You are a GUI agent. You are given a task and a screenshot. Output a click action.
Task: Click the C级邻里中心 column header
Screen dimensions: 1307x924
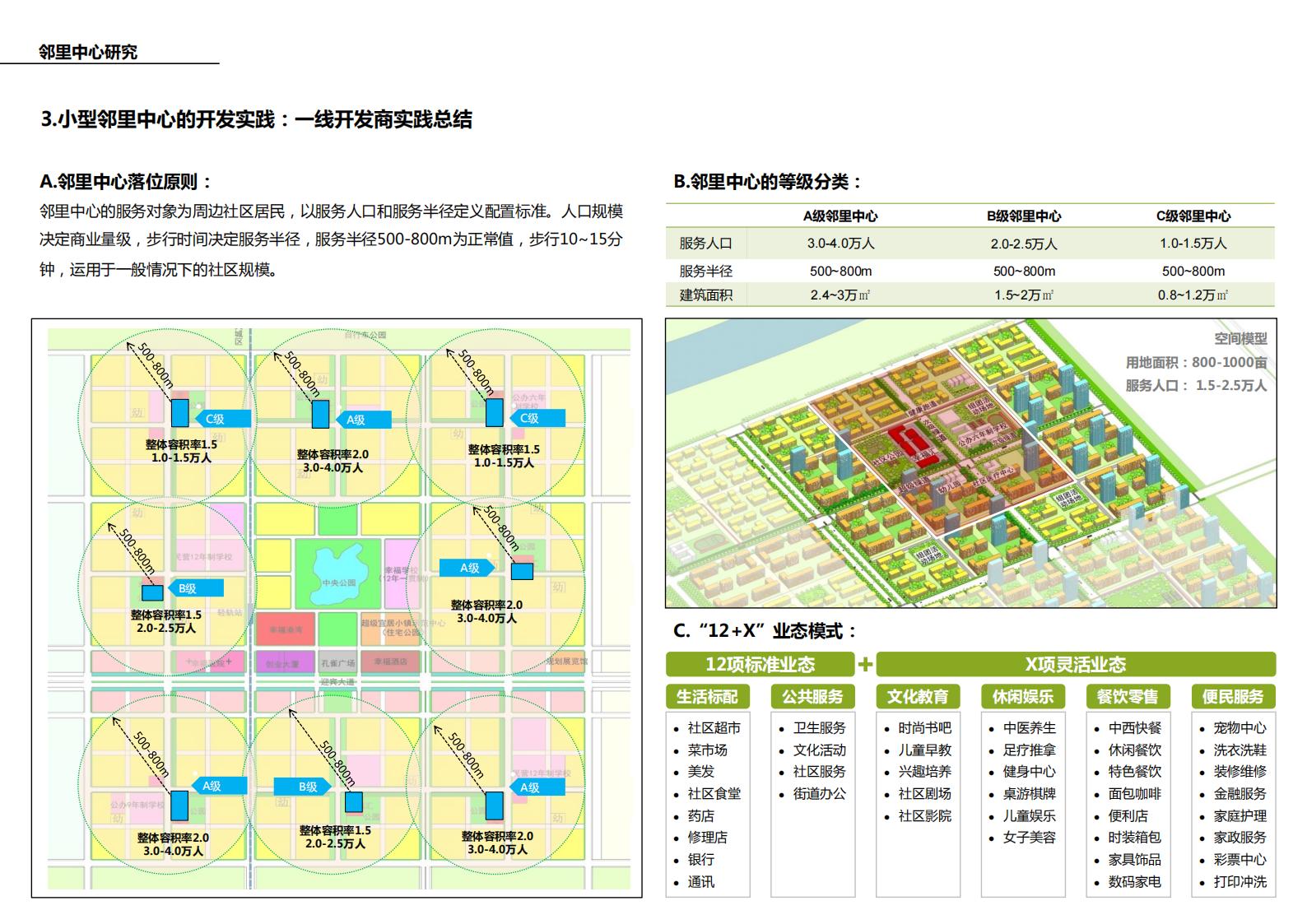pos(1193,216)
